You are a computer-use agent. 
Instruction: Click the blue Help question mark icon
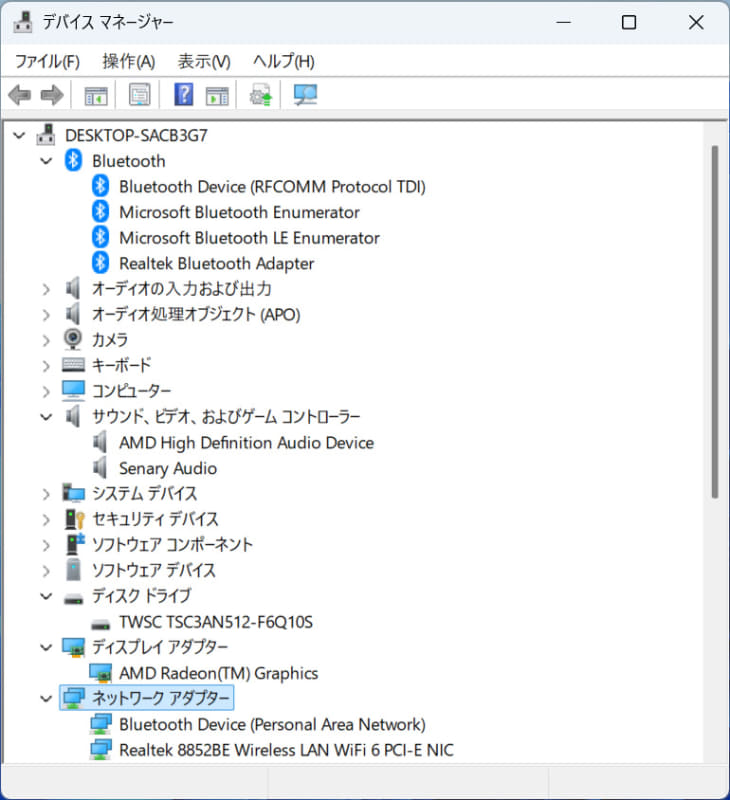184,94
